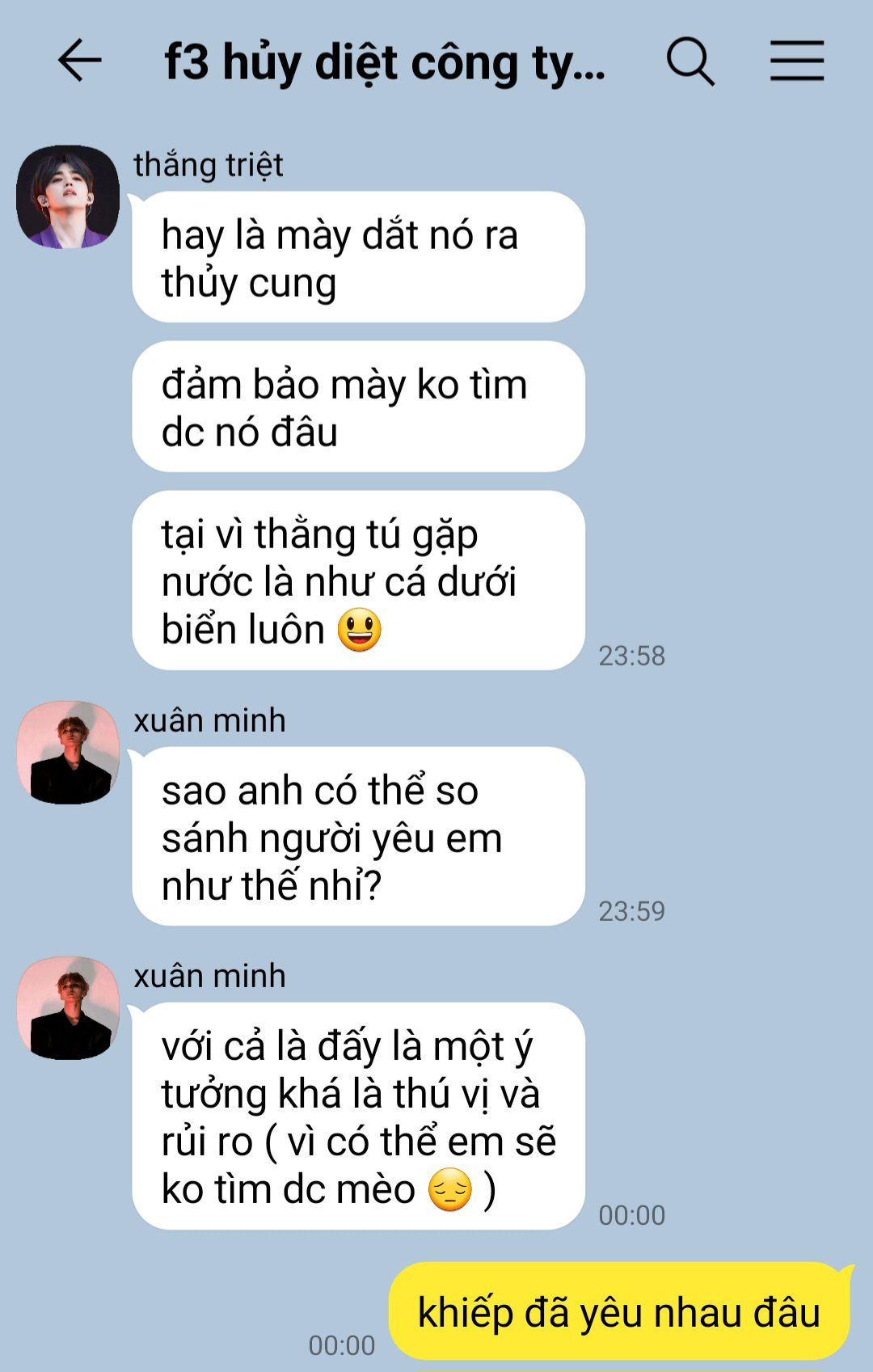Tap the chat title f3 hủy diệt công ty
This screenshot has width=873, height=1372.
(385, 63)
